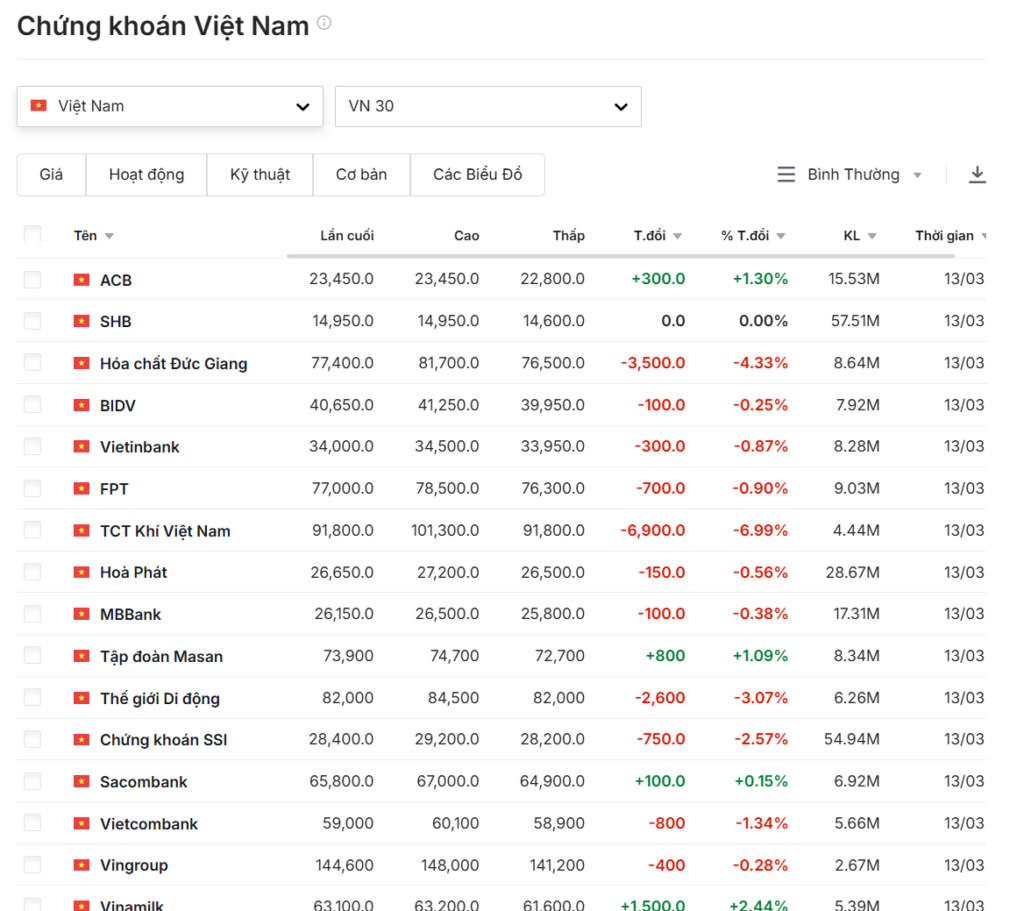The width and height of the screenshot is (1024, 911).
Task: Open the Tập đoàn Masan stock link
Action: [x=161, y=656]
